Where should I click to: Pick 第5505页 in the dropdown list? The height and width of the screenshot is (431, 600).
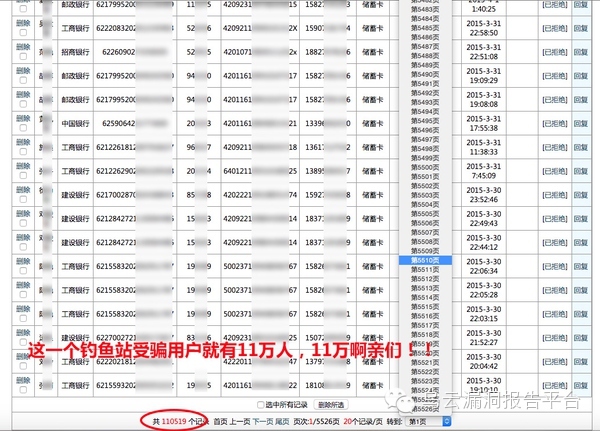(425, 214)
